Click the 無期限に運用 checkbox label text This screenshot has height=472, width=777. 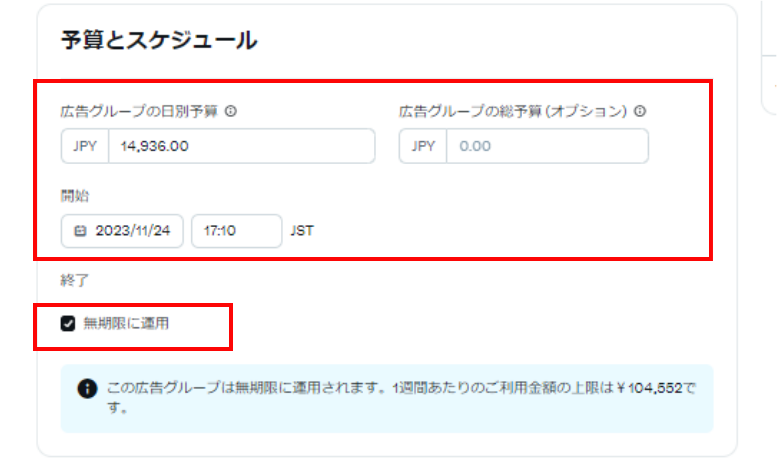click(126, 323)
